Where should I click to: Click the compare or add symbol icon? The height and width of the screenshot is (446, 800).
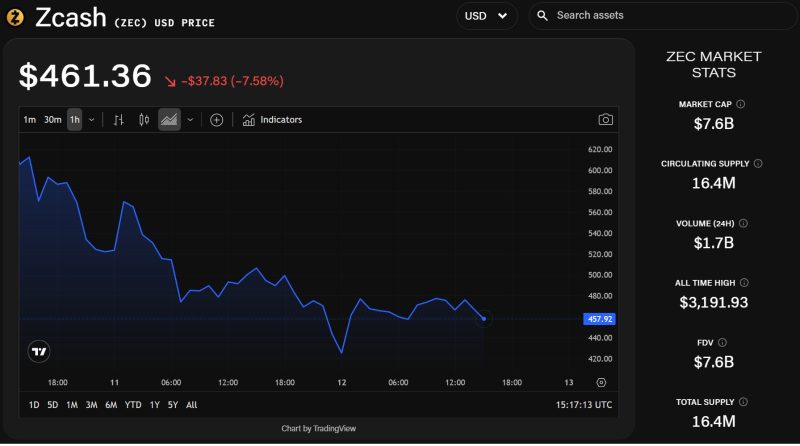coord(216,120)
